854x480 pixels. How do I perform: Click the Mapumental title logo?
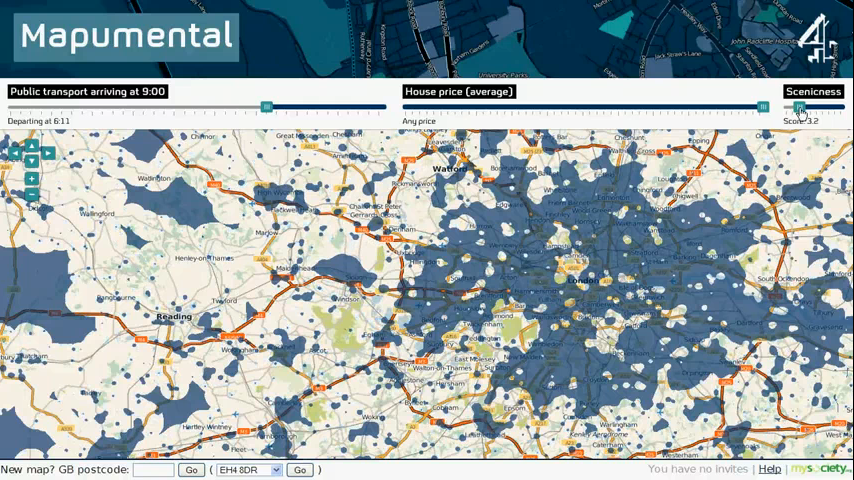126,37
